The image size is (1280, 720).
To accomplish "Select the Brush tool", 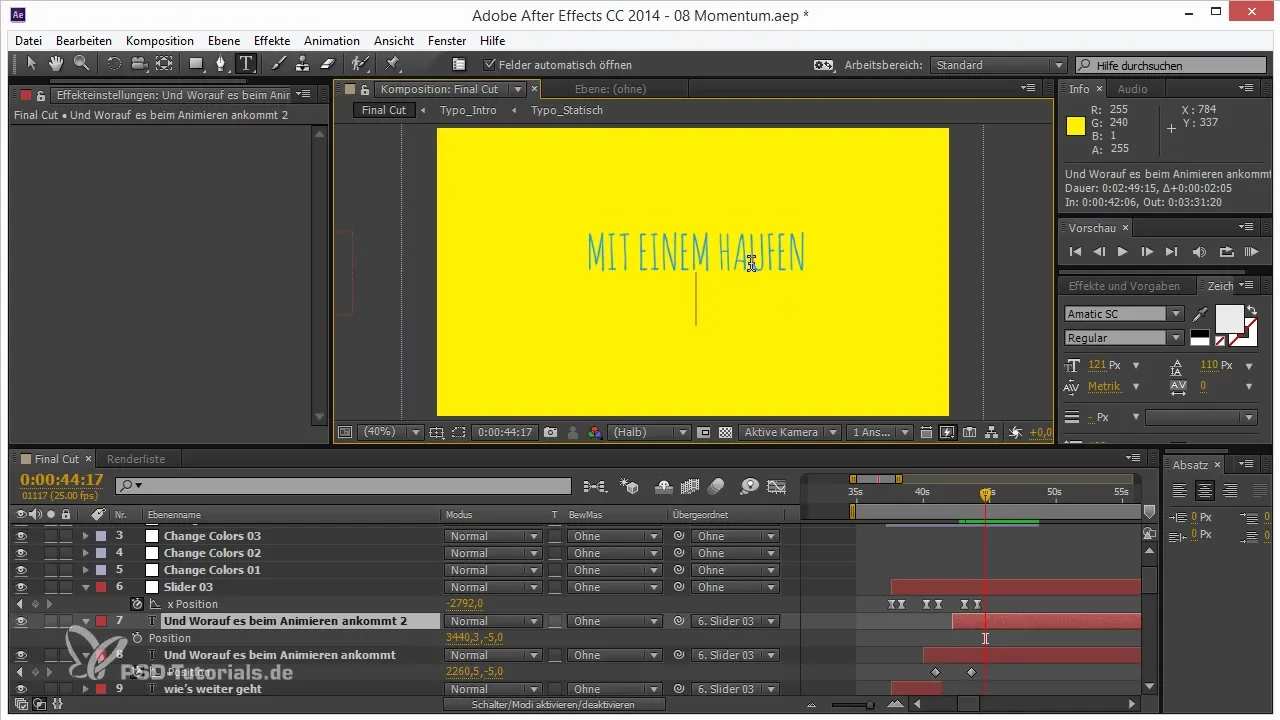I will (278, 64).
